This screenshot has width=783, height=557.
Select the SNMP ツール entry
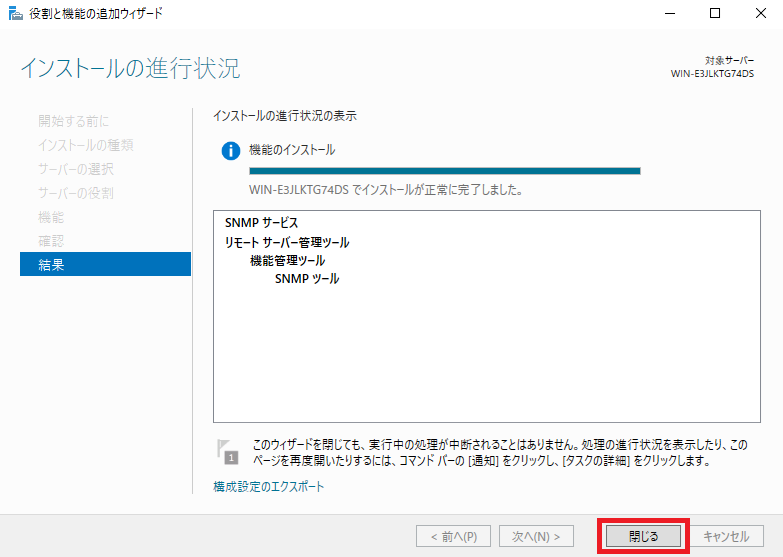pos(307,279)
